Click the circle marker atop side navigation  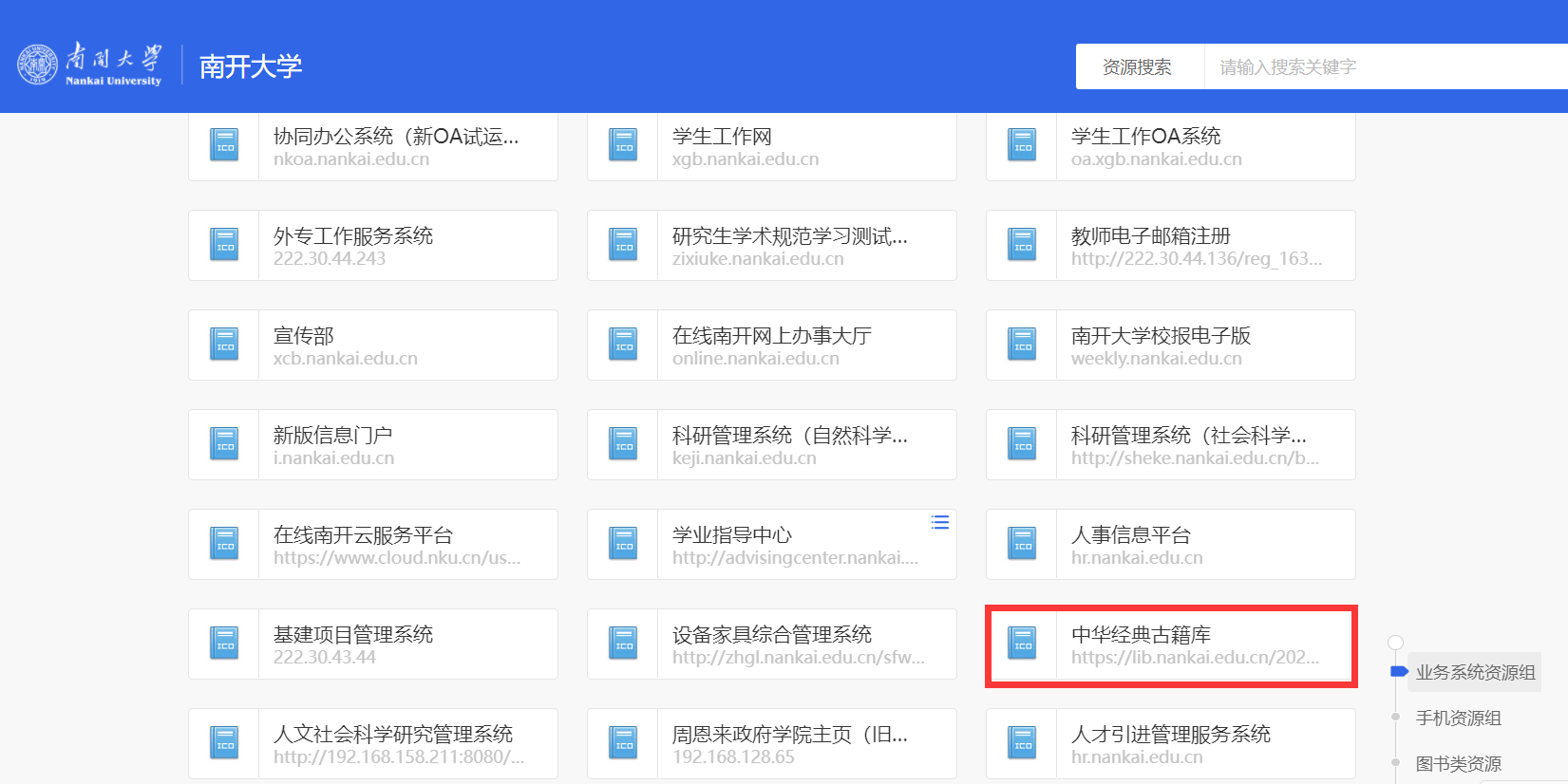[x=1395, y=643]
